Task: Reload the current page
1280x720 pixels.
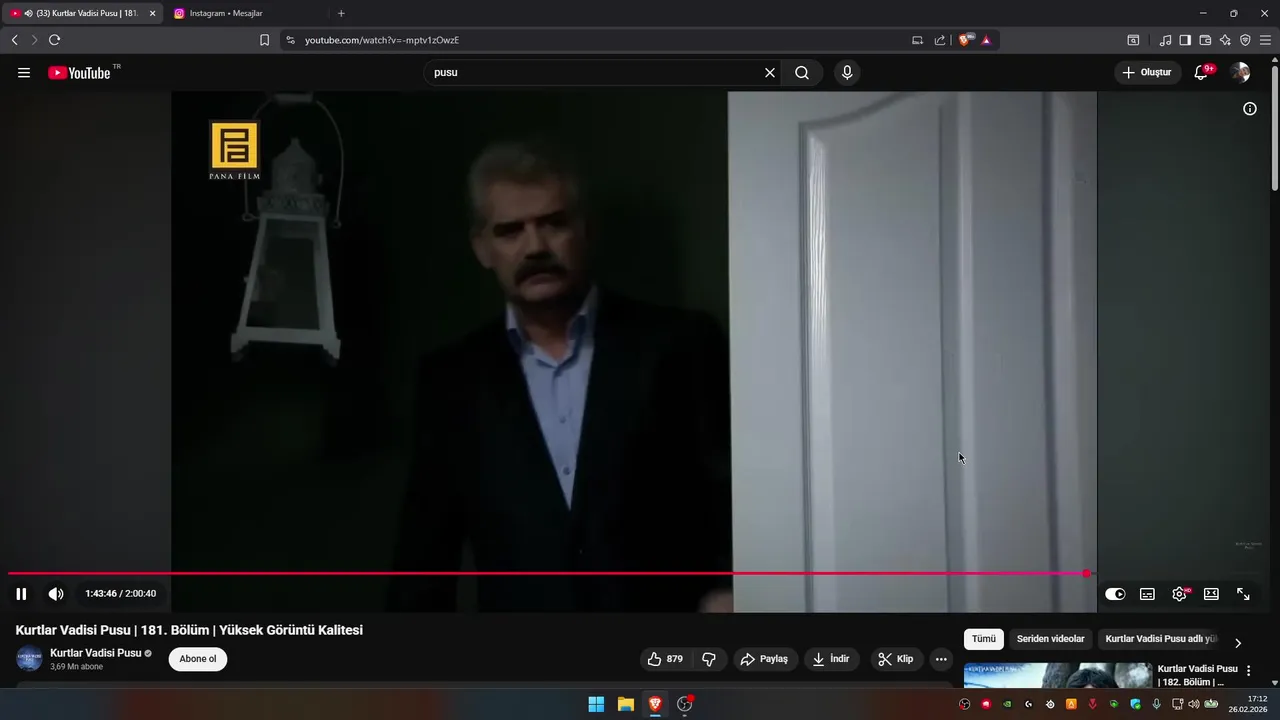Action: pyautogui.click(x=54, y=40)
